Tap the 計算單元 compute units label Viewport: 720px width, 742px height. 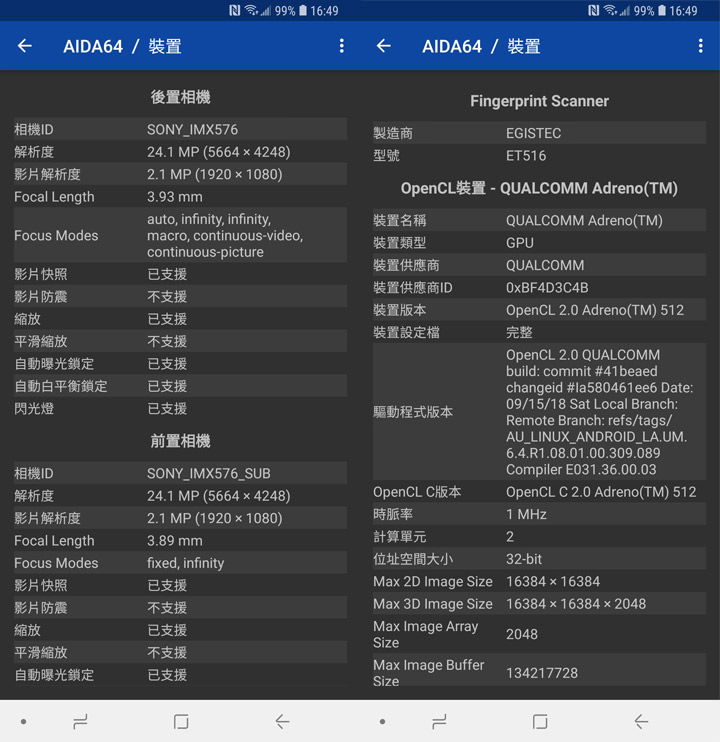399,537
